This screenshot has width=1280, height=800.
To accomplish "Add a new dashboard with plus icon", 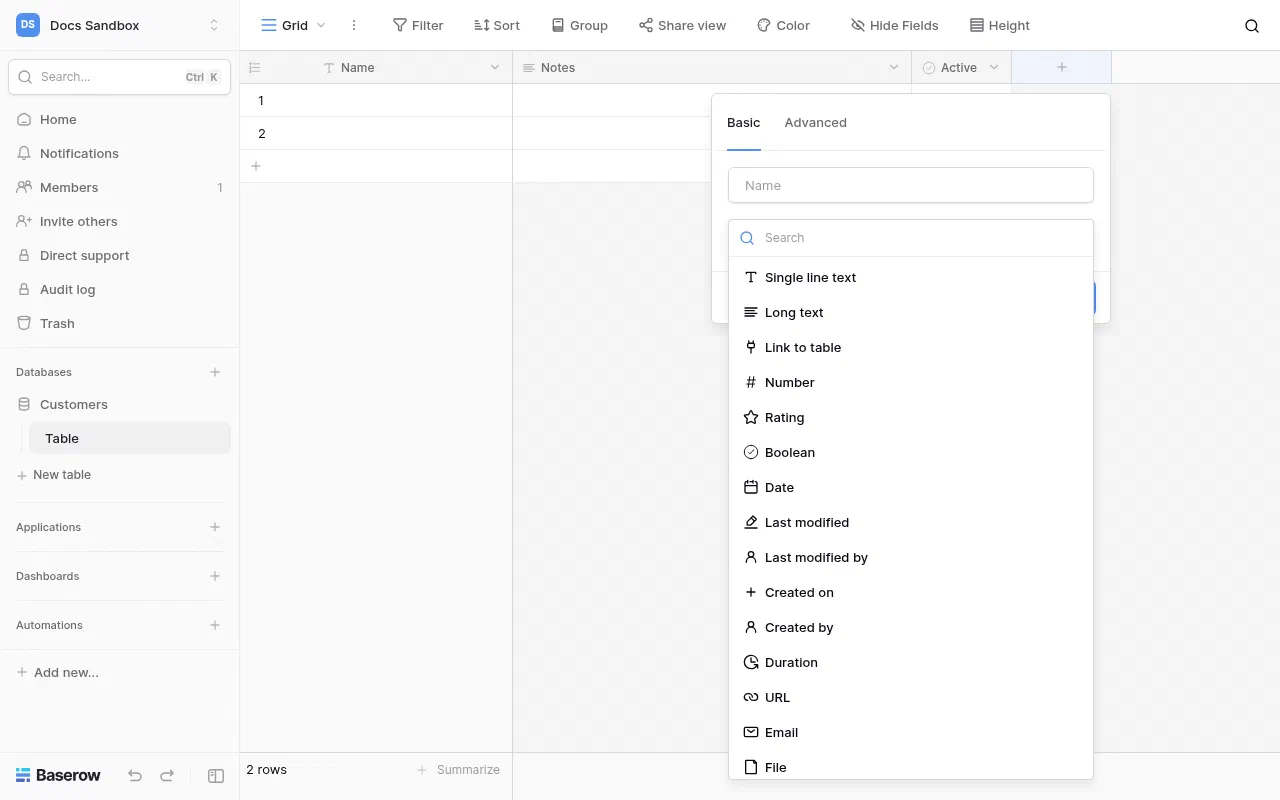I will (x=215, y=576).
